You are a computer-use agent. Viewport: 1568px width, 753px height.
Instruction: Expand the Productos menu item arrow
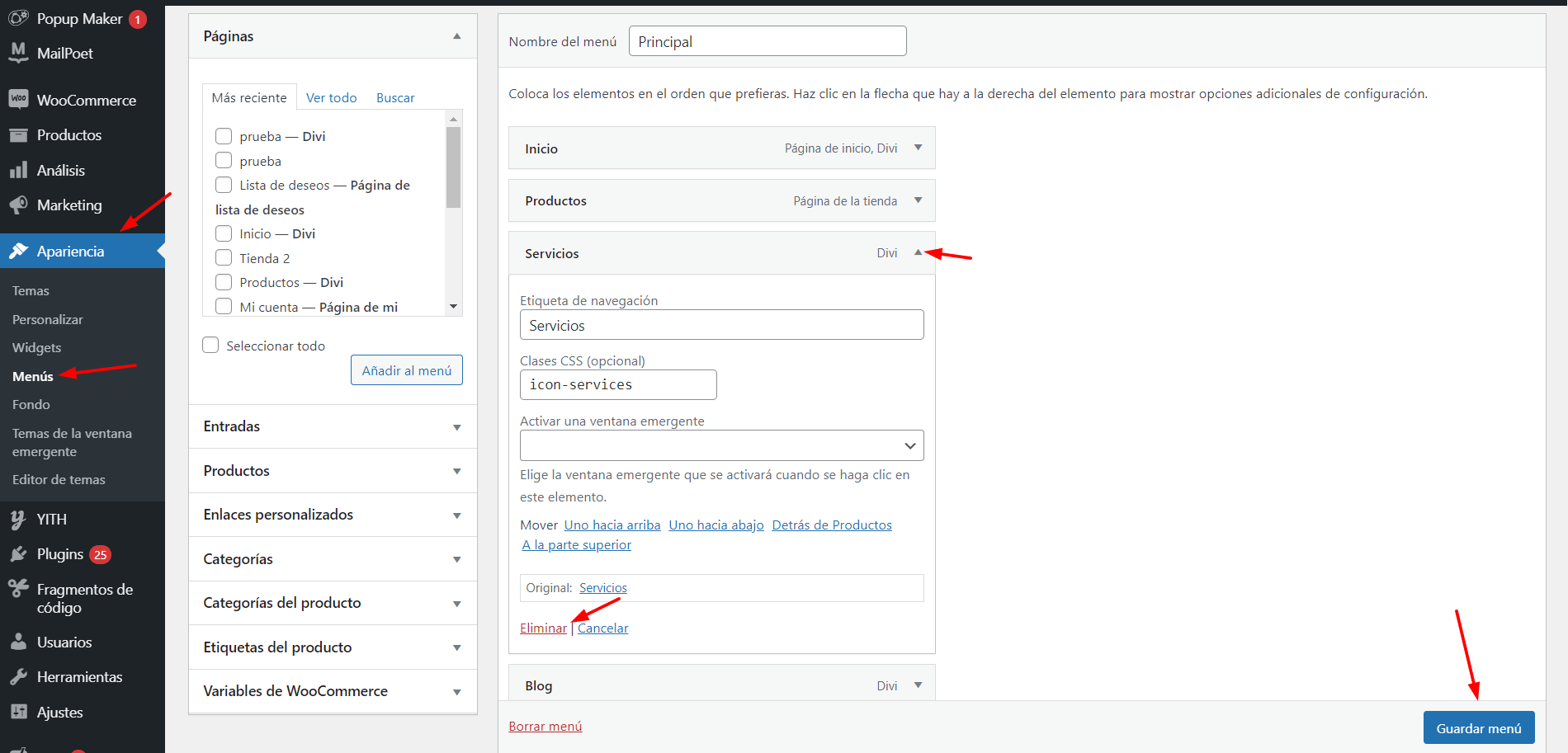pyautogui.click(x=918, y=200)
